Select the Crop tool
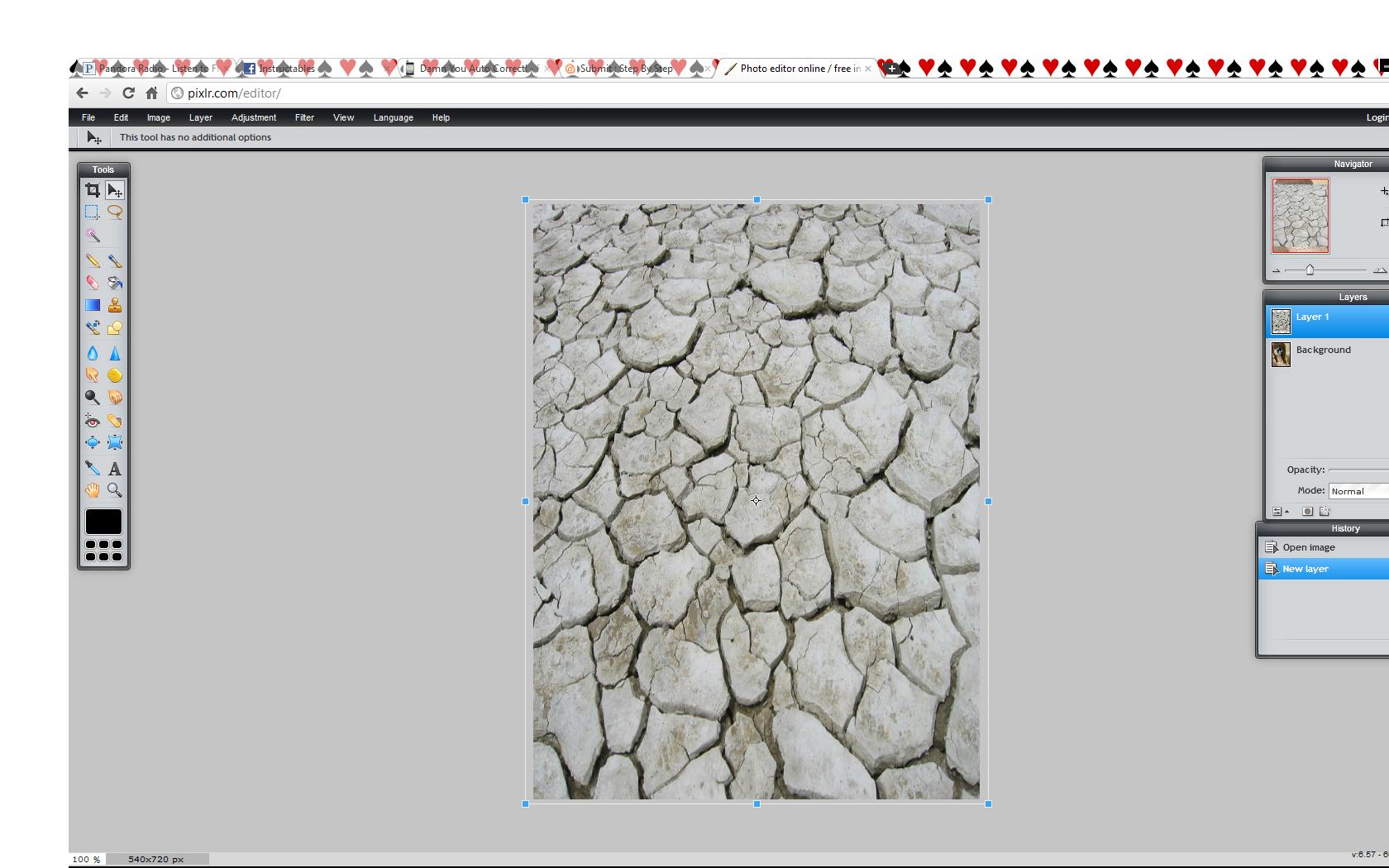This screenshot has height=868, width=1389. (x=92, y=190)
